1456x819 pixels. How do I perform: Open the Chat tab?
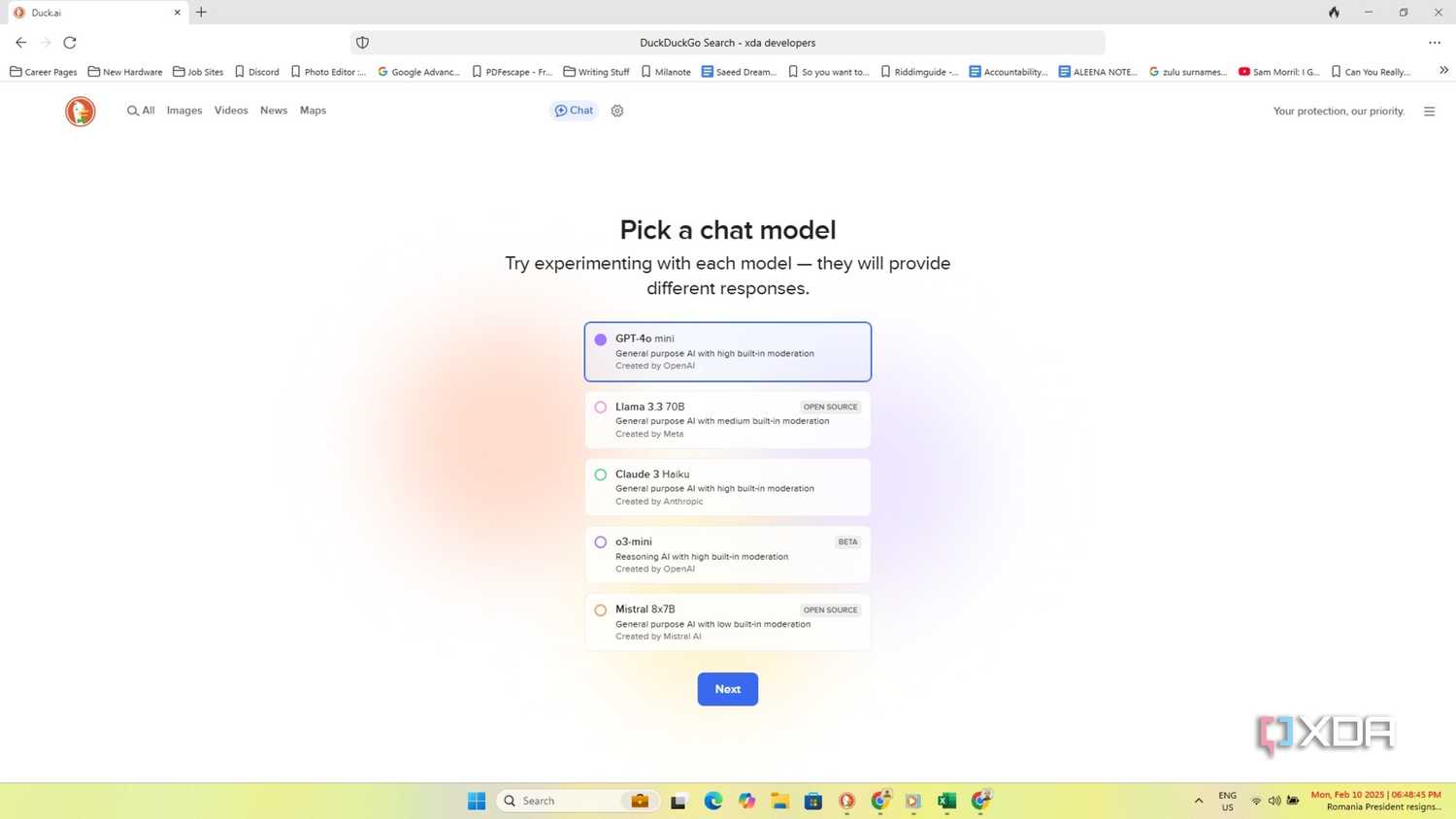[574, 111]
